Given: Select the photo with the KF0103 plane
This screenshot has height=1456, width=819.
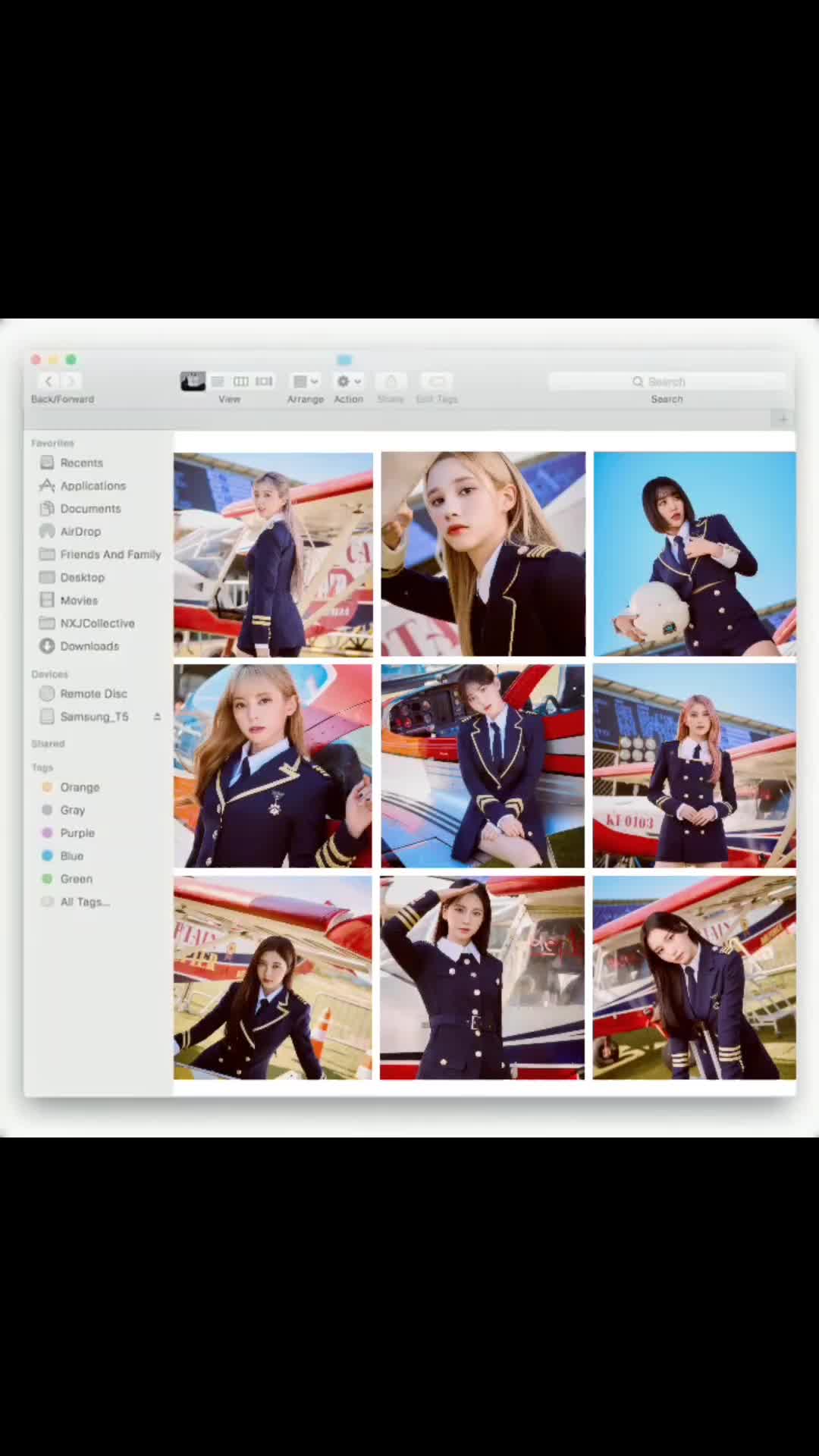Looking at the screenshot, I should point(695,766).
